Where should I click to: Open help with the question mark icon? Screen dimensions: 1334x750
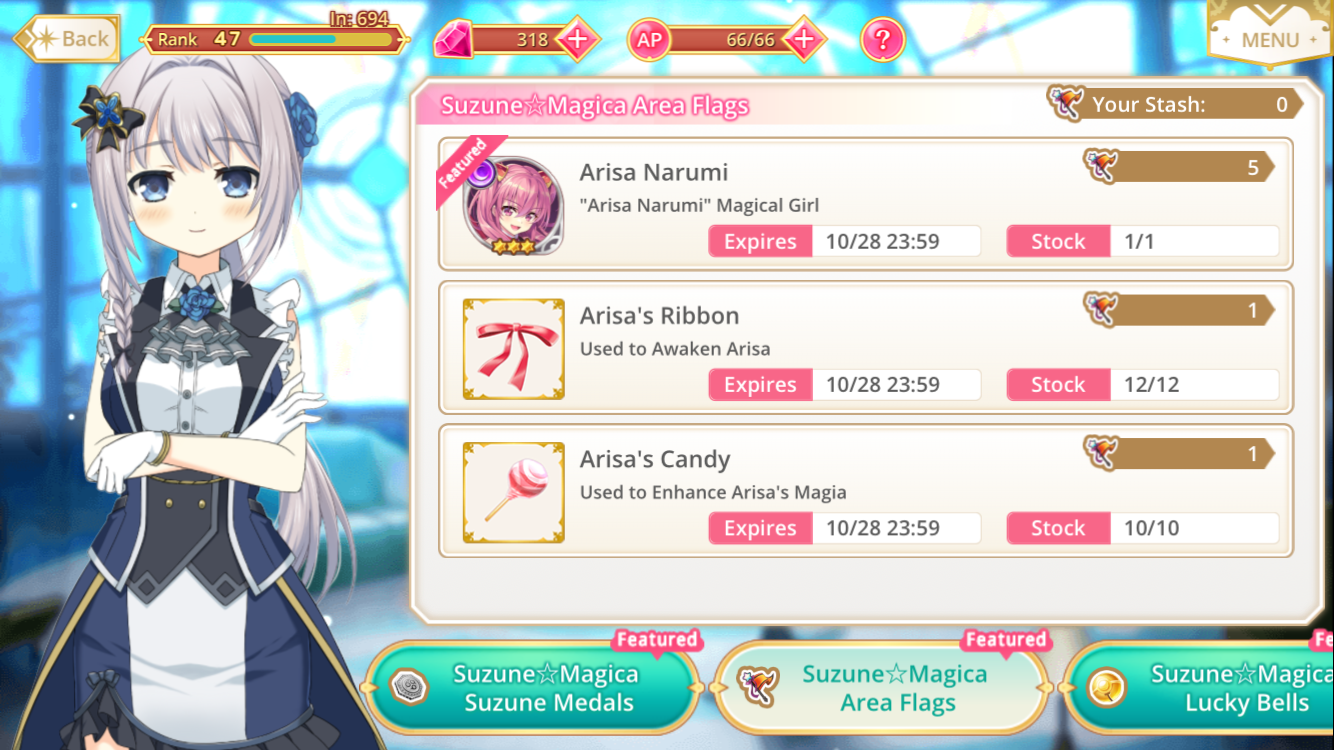882,40
